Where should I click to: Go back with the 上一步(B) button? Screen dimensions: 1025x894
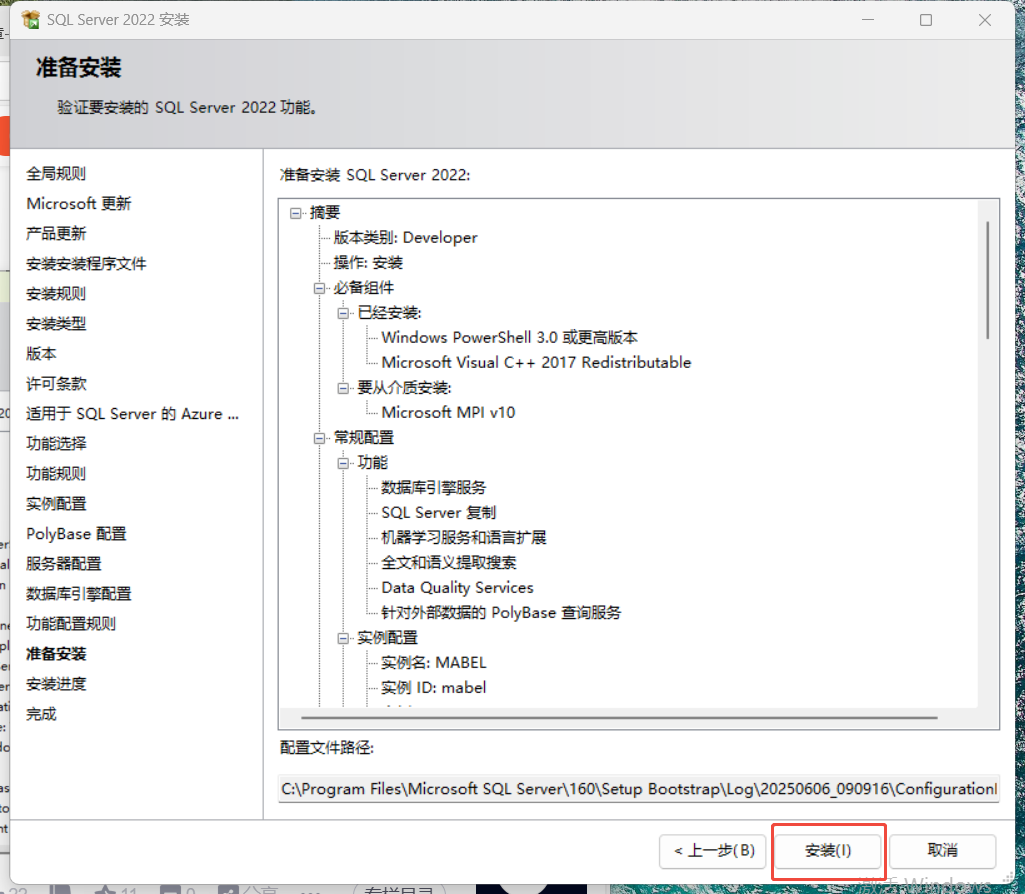[x=713, y=851]
